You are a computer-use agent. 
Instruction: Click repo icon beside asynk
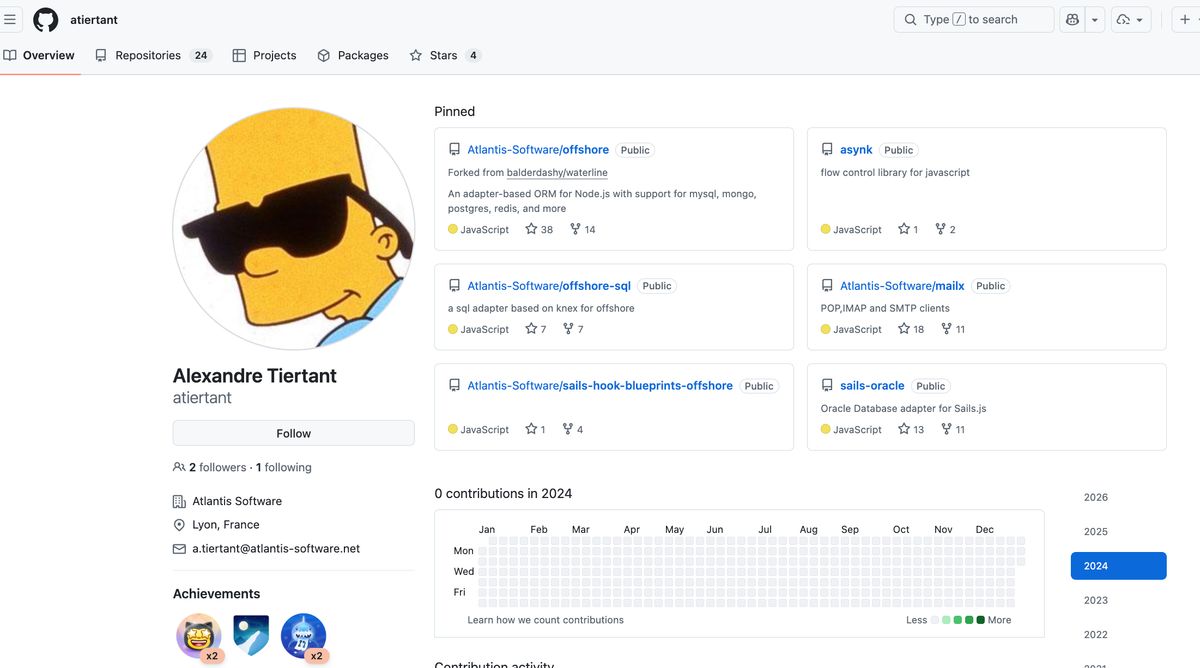click(827, 150)
